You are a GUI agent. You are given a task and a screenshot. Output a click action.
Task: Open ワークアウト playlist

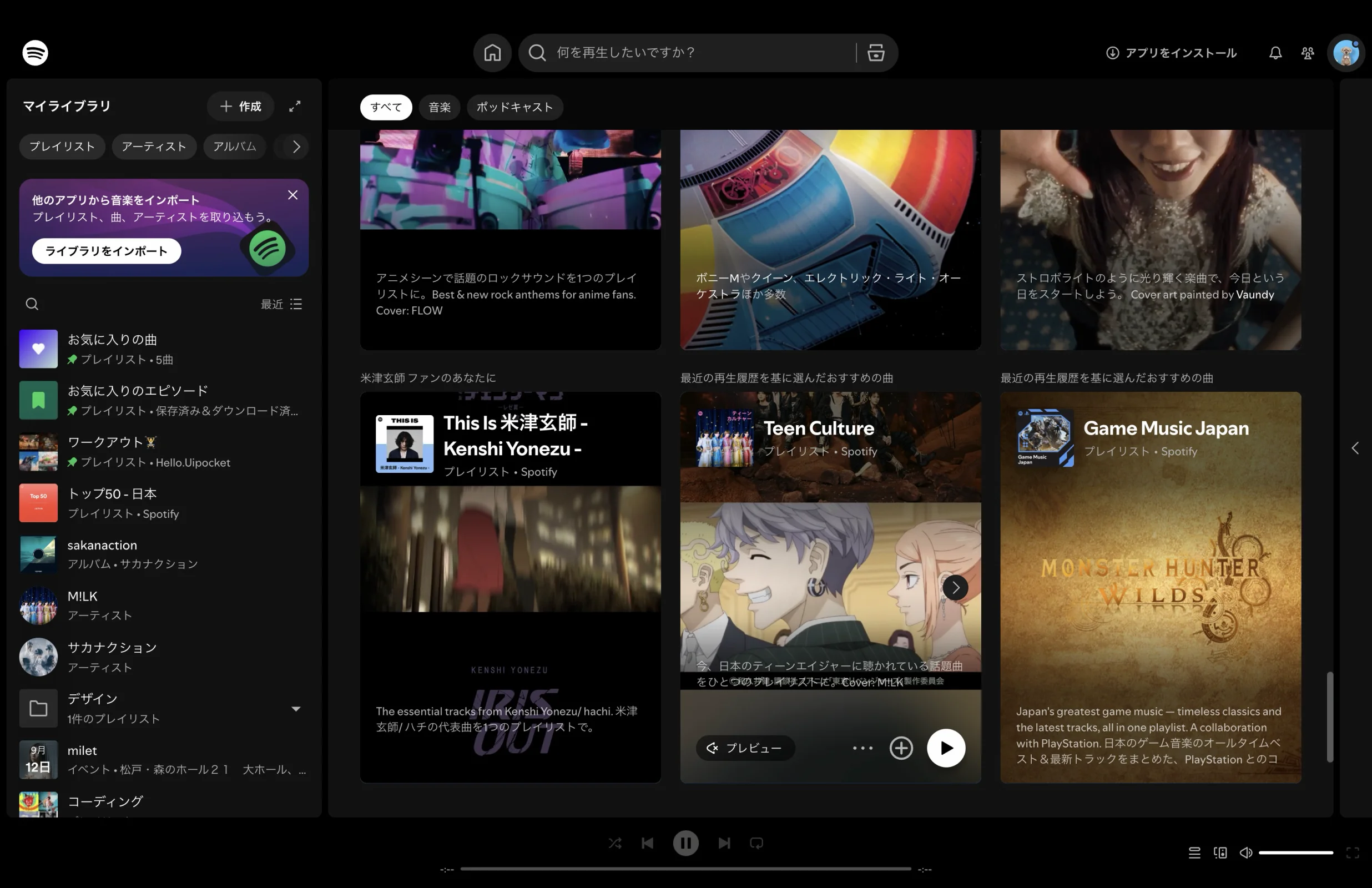click(164, 452)
